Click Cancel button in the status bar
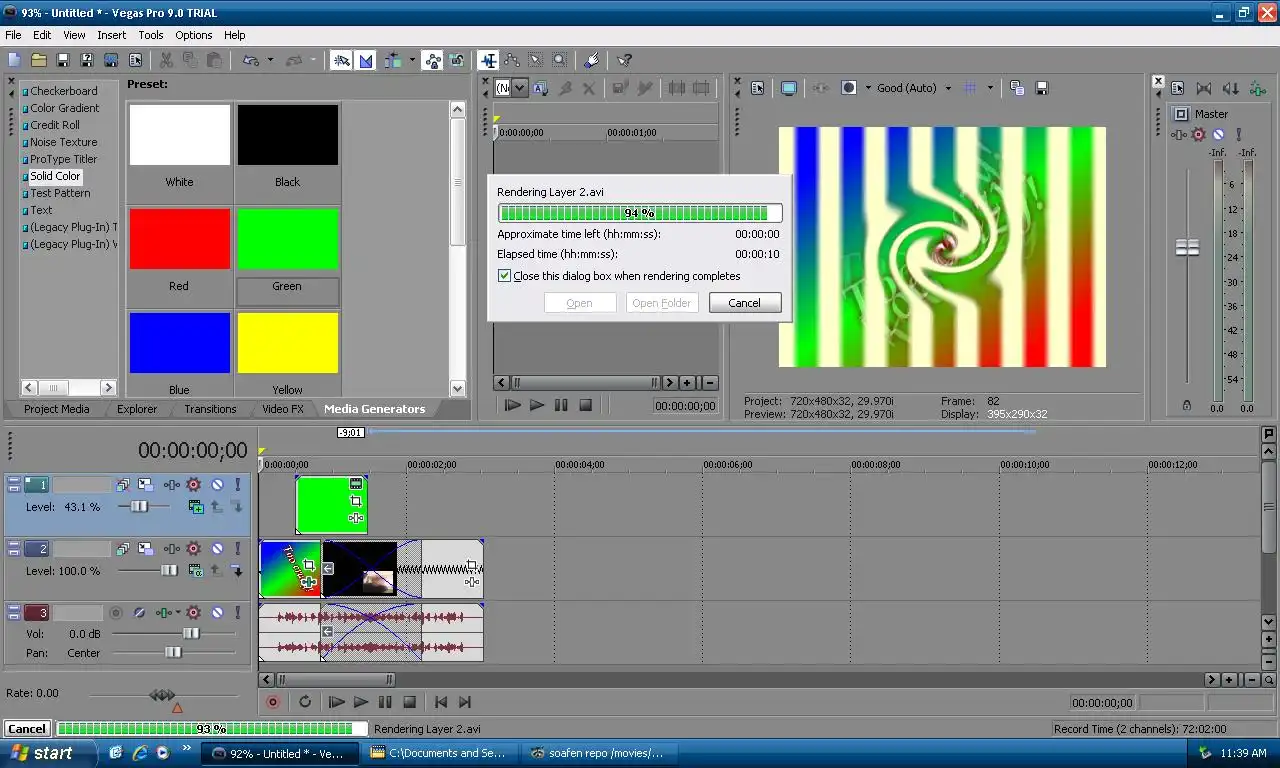The width and height of the screenshot is (1280, 768). click(x=27, y=729)
